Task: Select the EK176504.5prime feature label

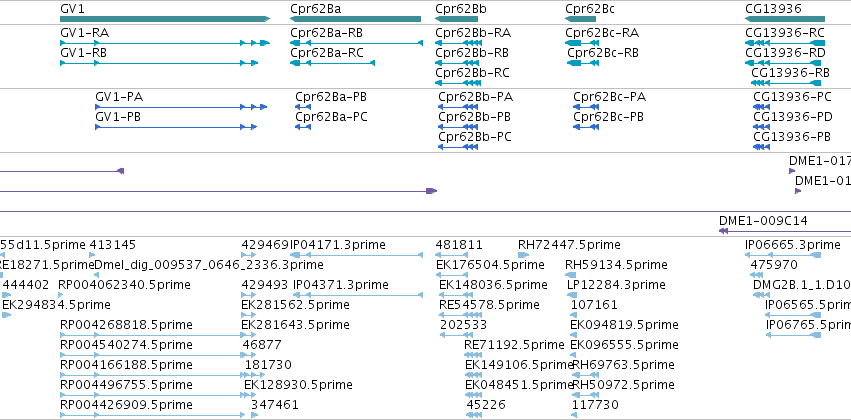Action: (490, 265)
